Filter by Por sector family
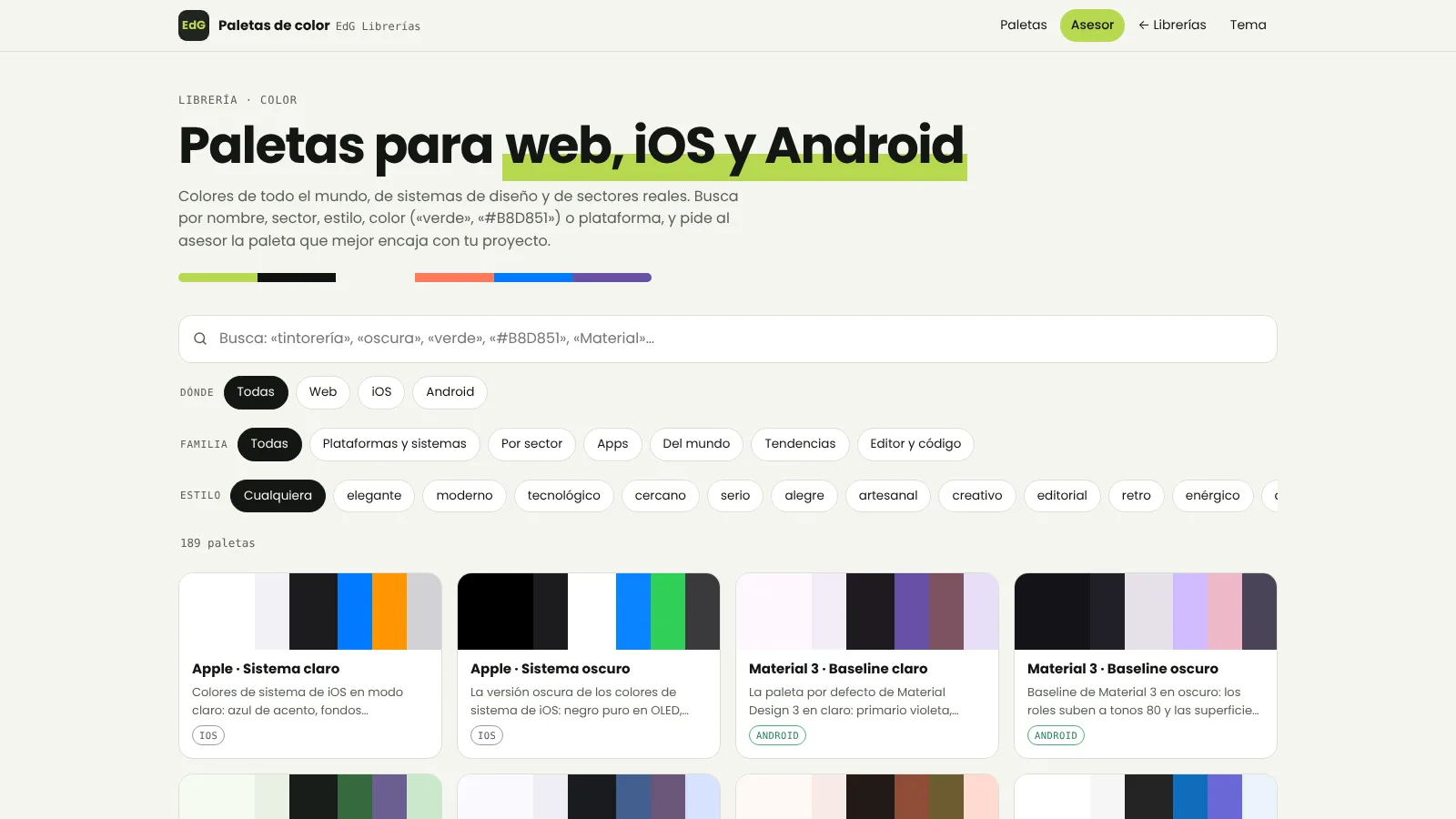Image resolution: width=1456 pixels, height=819 pixels. pyautogui.click(x=531, y=444)
